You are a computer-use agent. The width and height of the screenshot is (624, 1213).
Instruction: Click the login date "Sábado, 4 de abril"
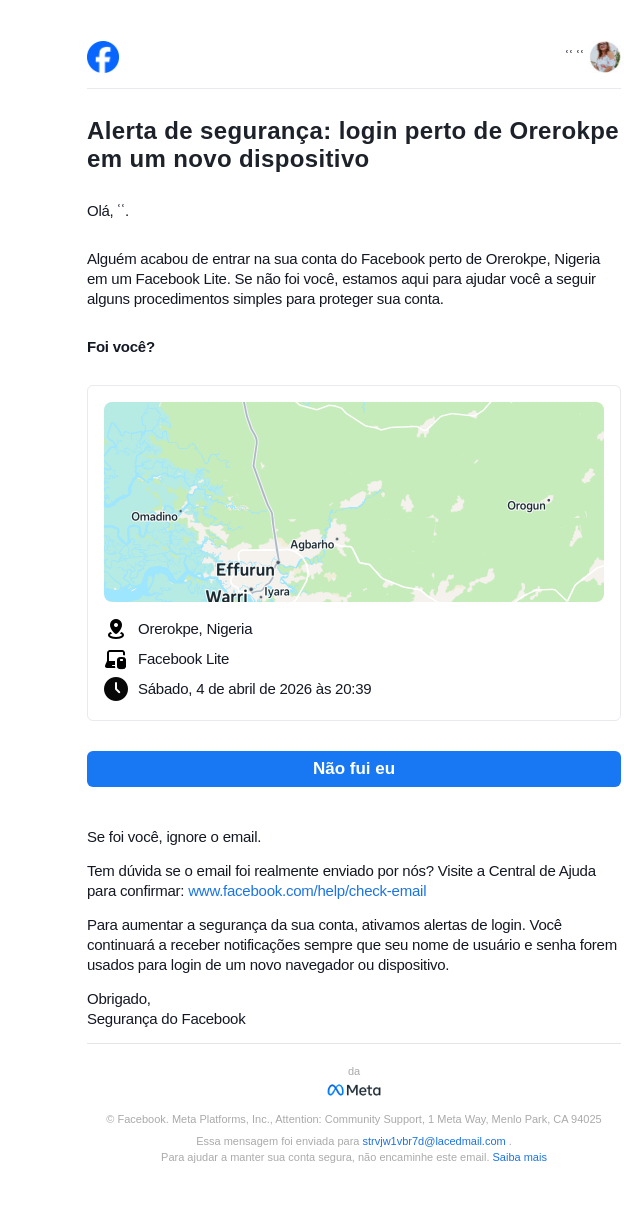point(254,689)
